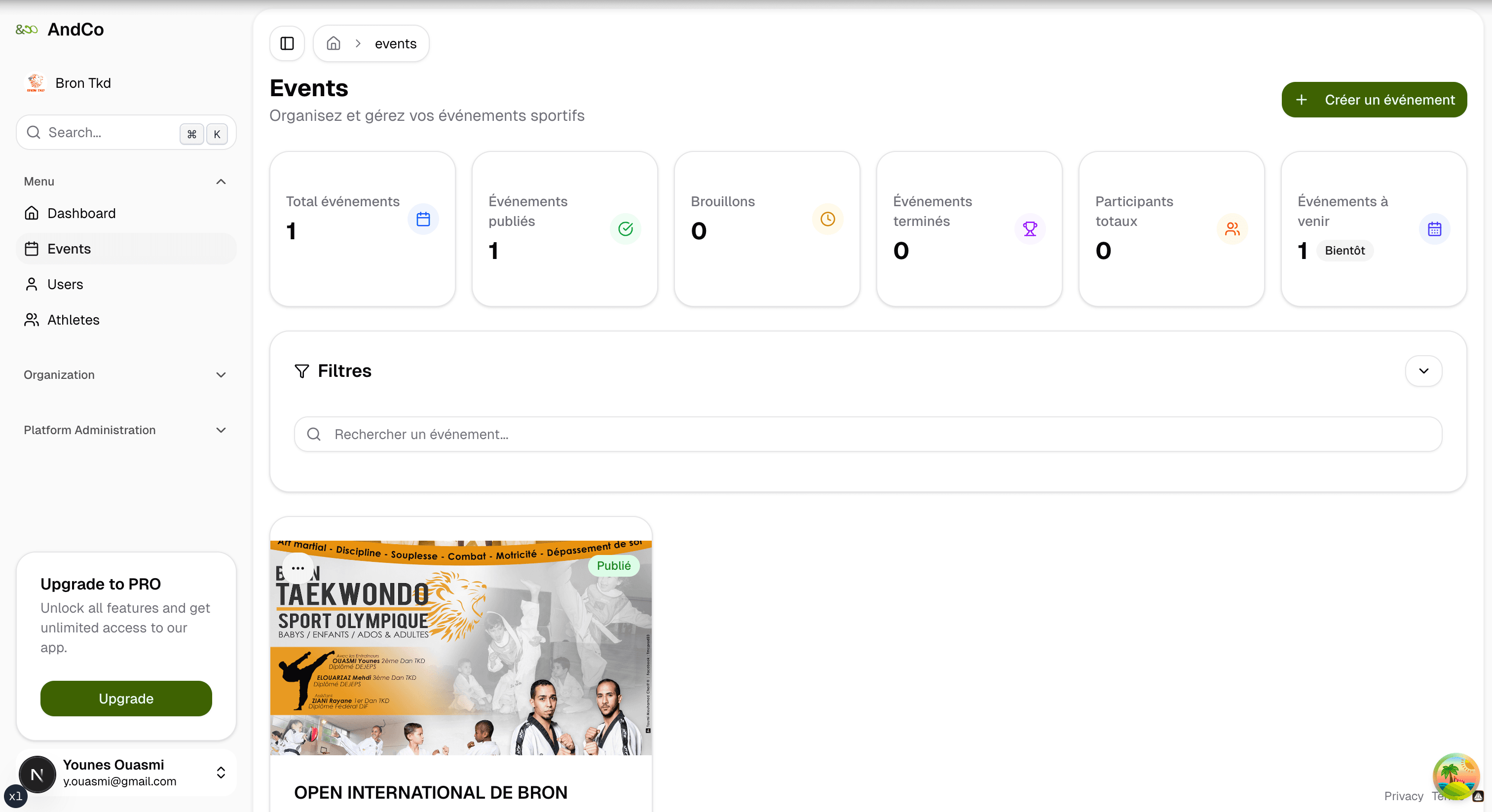This screenshot has height=812, width=1492.
Task: Collapse the Menu section
Action: click(221, 181)
